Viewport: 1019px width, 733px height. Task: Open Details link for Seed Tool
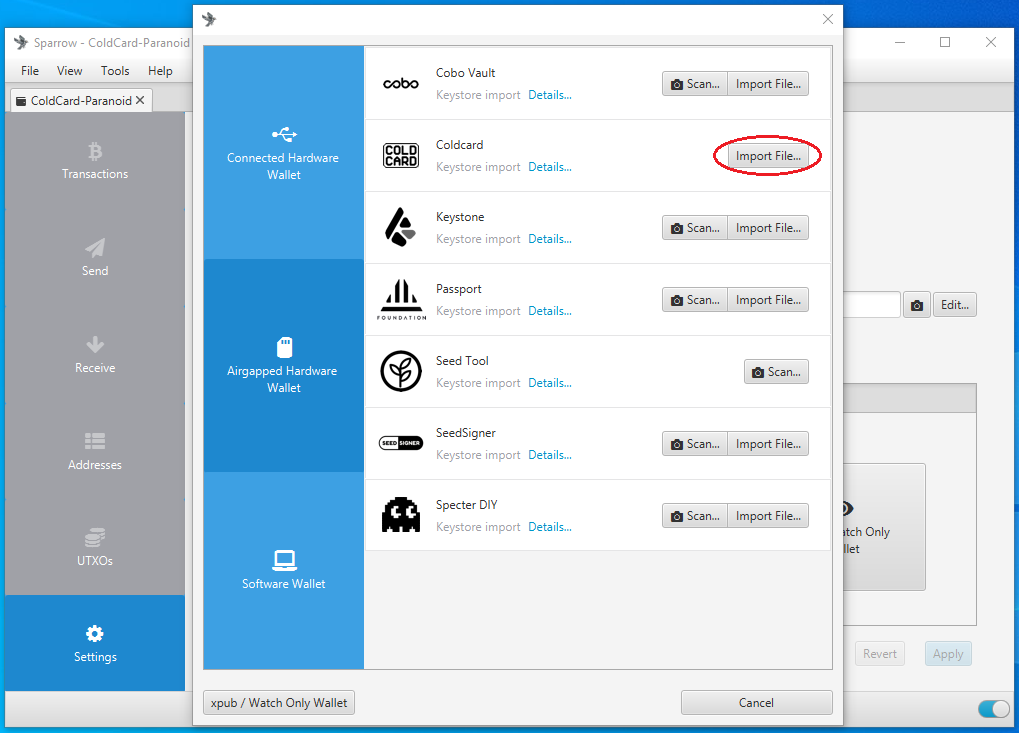coord(550,383)
